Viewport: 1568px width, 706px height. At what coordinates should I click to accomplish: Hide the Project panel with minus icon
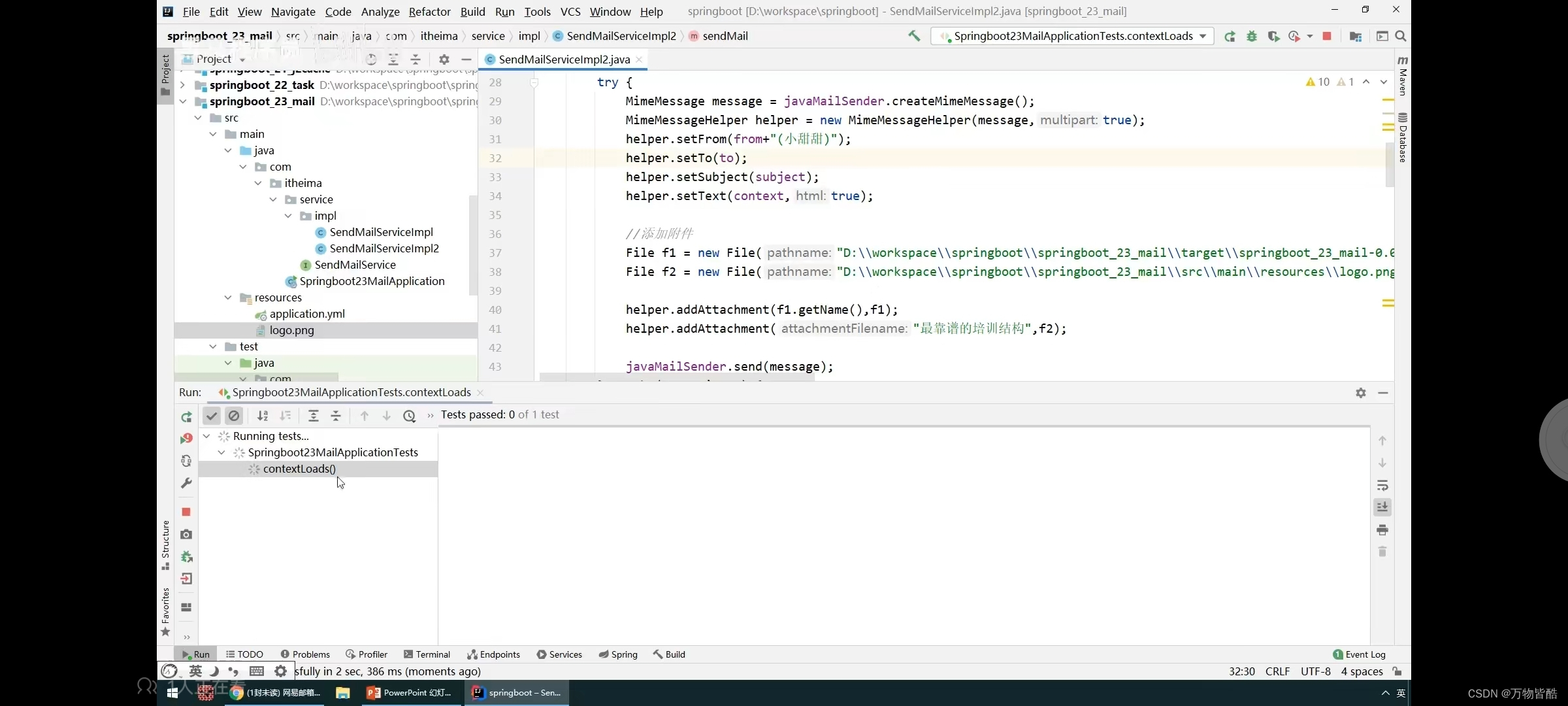coord(466,59)
